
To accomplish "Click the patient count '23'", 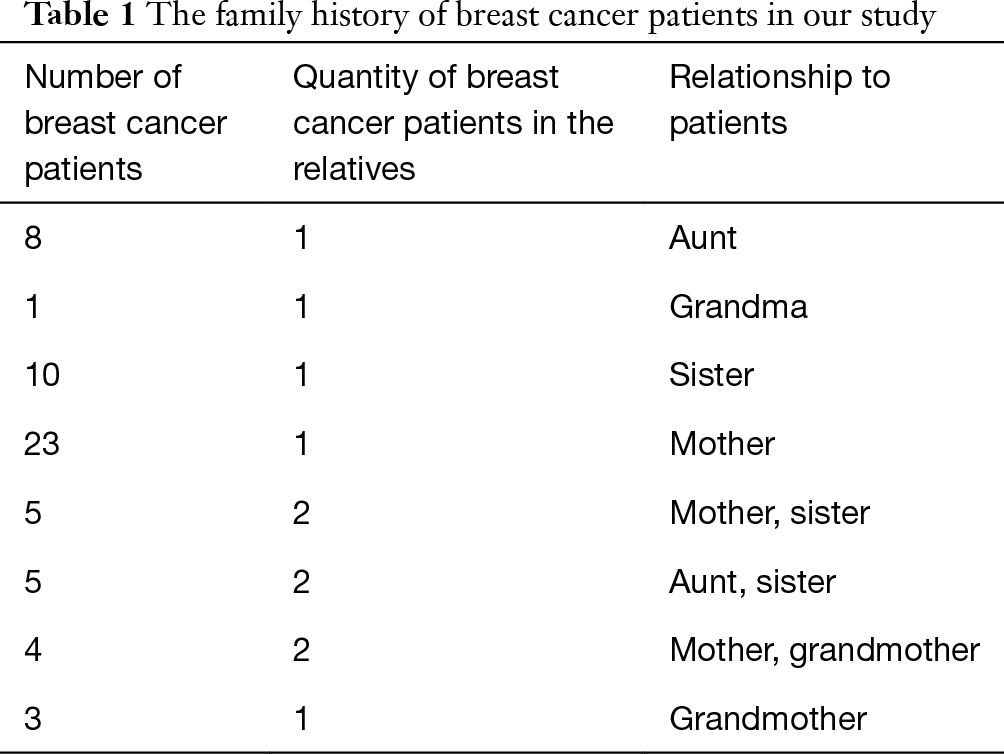I will (42, 444).
